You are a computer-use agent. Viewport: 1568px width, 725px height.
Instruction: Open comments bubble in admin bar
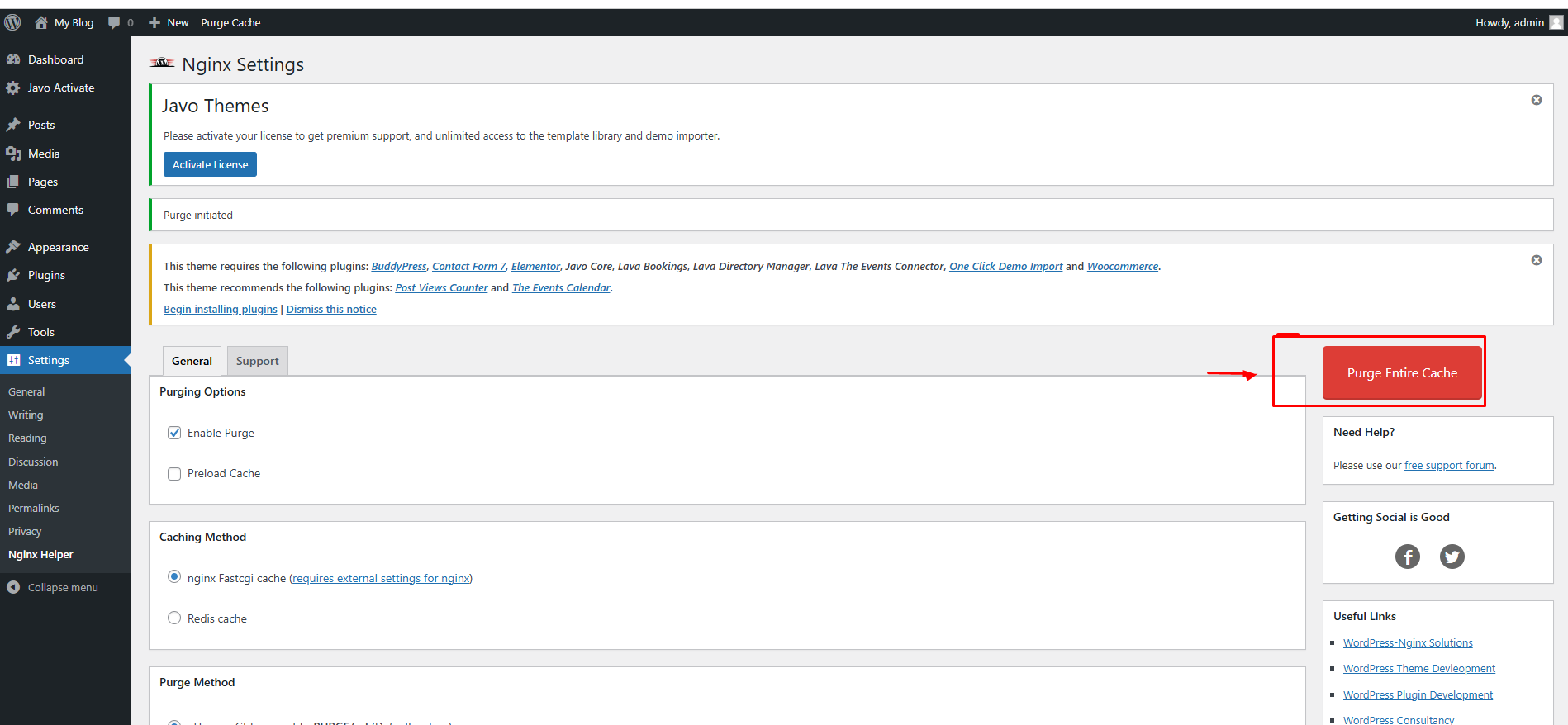pos(114,22)
